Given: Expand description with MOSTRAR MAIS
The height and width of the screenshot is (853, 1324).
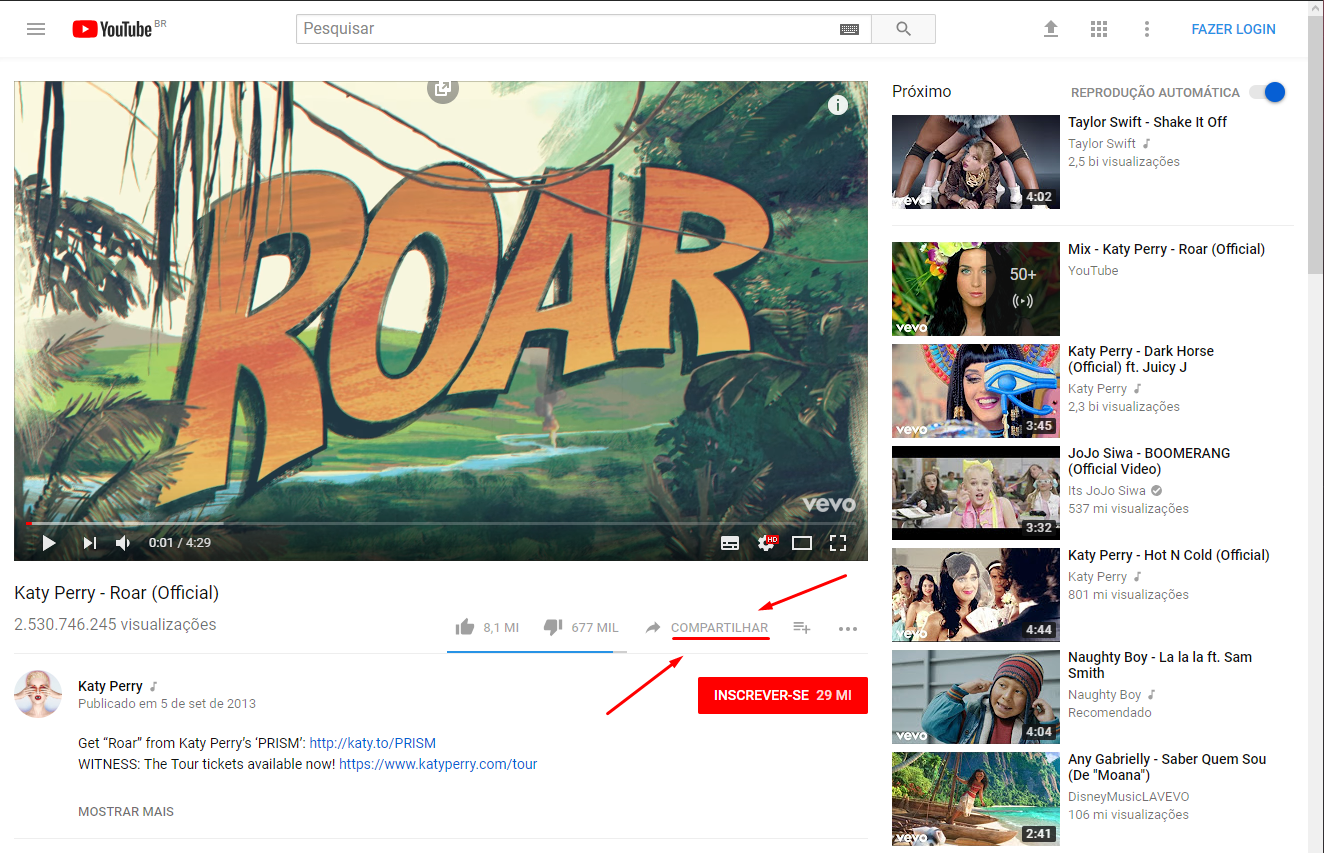Looking at the screenshot, I should (126, 812).
